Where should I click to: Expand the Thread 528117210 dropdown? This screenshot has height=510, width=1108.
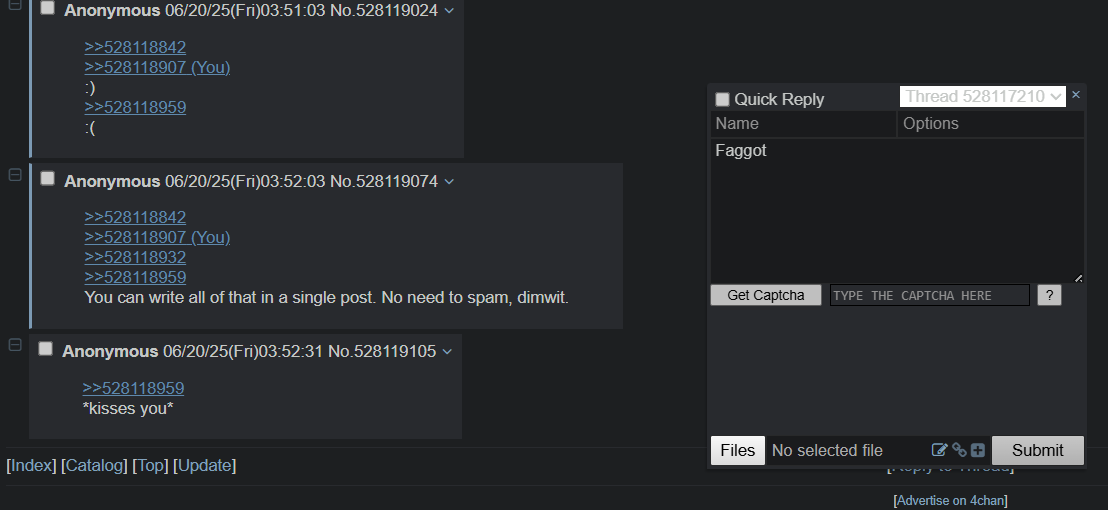982,97
